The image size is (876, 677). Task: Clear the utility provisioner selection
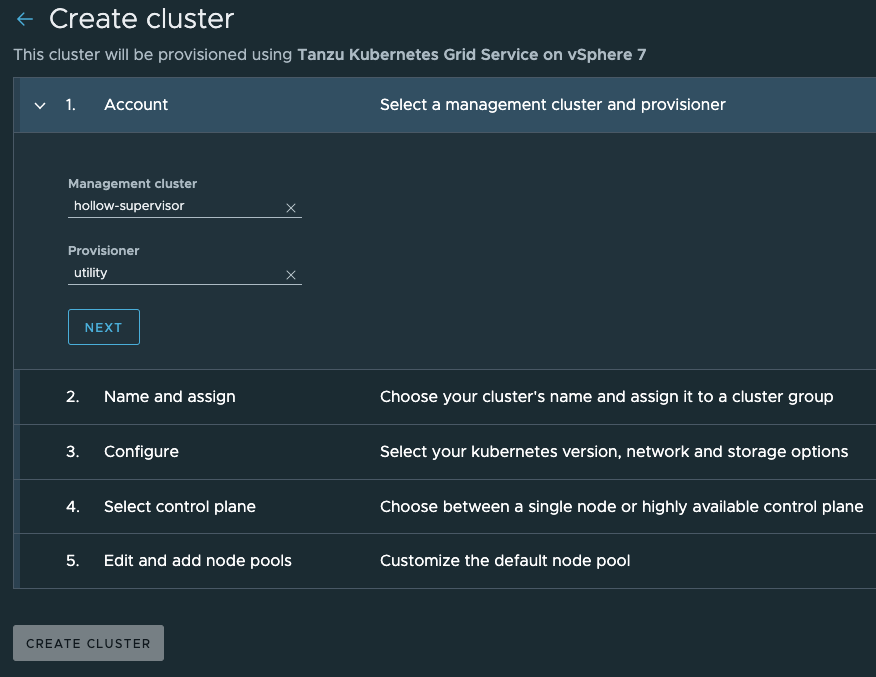[x=291, y=275]
